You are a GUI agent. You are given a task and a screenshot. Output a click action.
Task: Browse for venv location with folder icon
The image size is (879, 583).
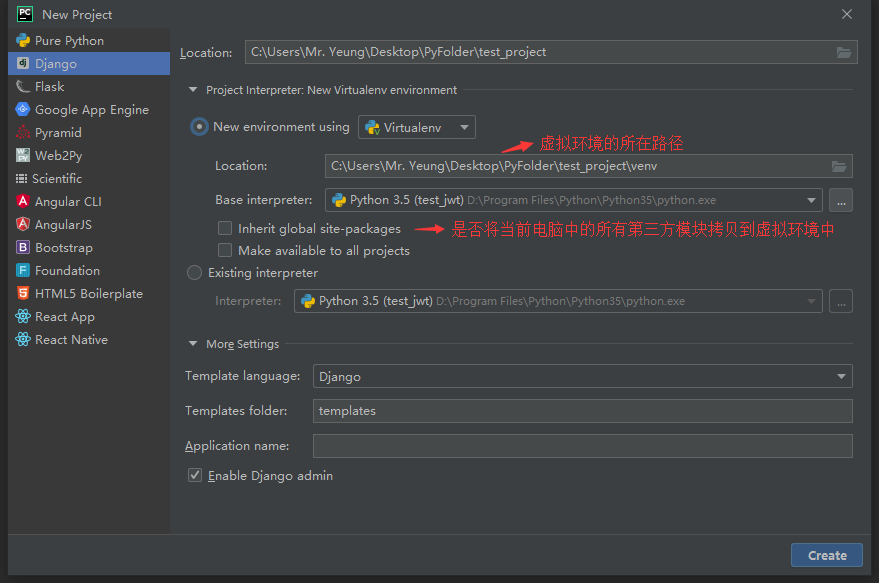pyautogui.click(x=839, y=166)
